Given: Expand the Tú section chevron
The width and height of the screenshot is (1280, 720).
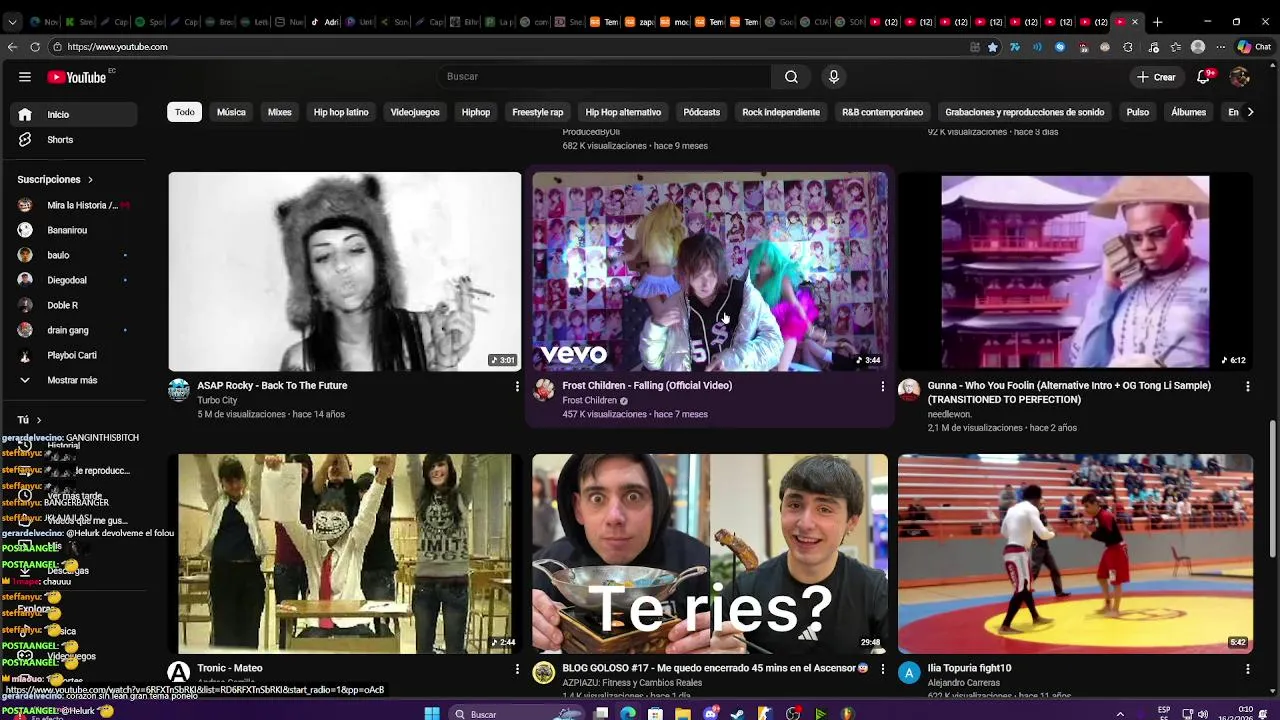Looking at the screenshot, I should tap(38, 420).
